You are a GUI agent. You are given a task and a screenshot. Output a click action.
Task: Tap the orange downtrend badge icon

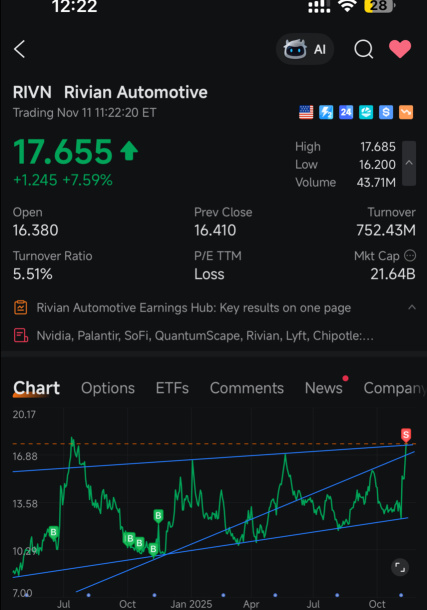(x=406, y=112)
